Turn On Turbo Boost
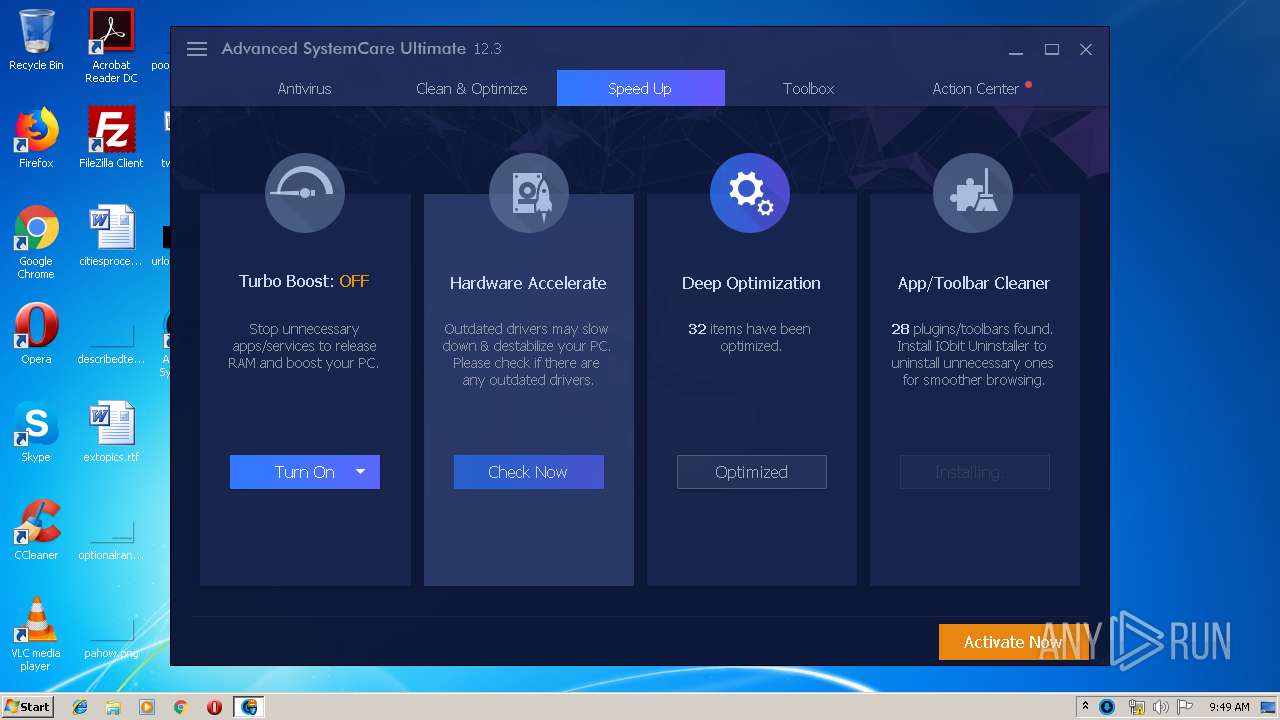Screen dimensions: 1280x720 coord(305,472)
